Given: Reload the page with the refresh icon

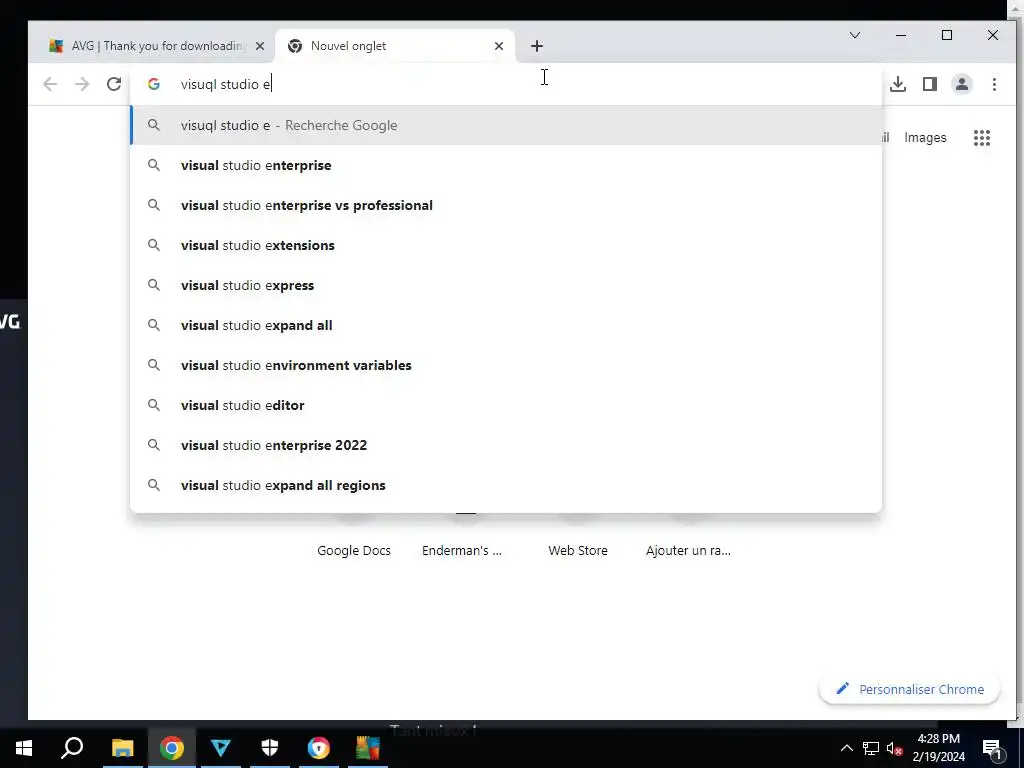Looking at the screenshot, I should pos(114,84).
